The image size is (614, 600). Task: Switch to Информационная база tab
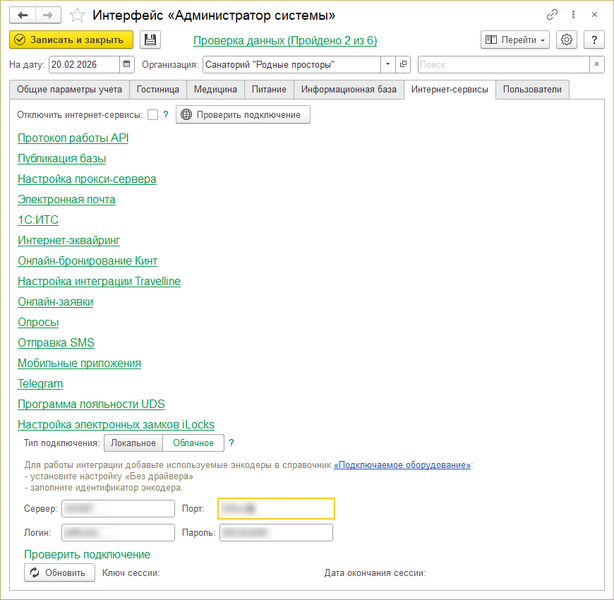(349, 90)
